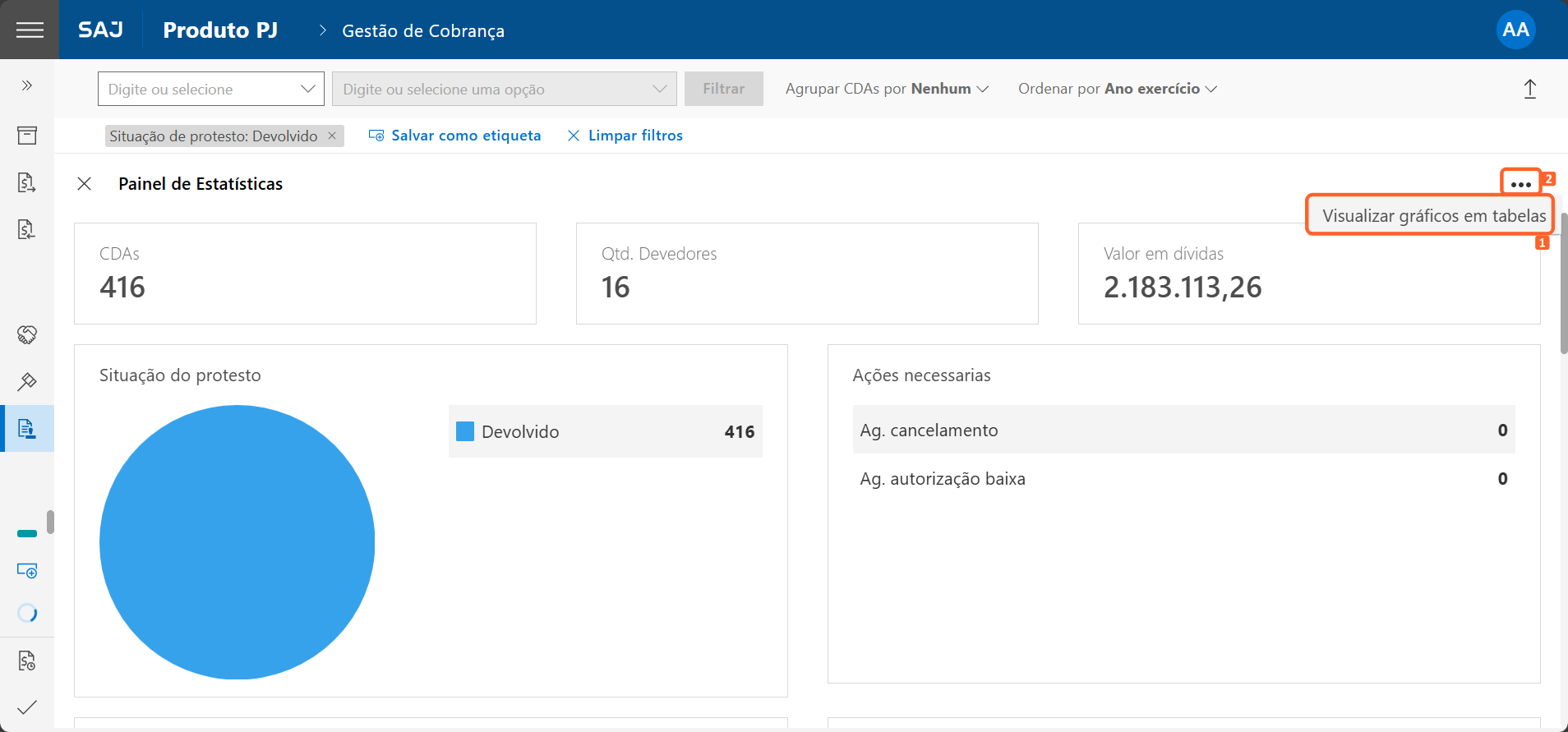The image size is (1568, 732).
Task: Click the teal dash sidebar icon
Action: tap(27, 534)
